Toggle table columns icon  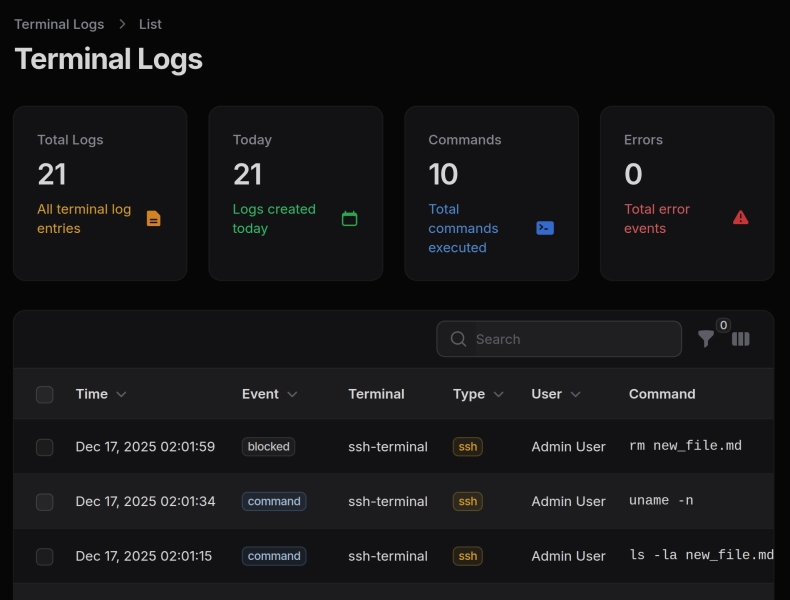(x=741, y=339)
